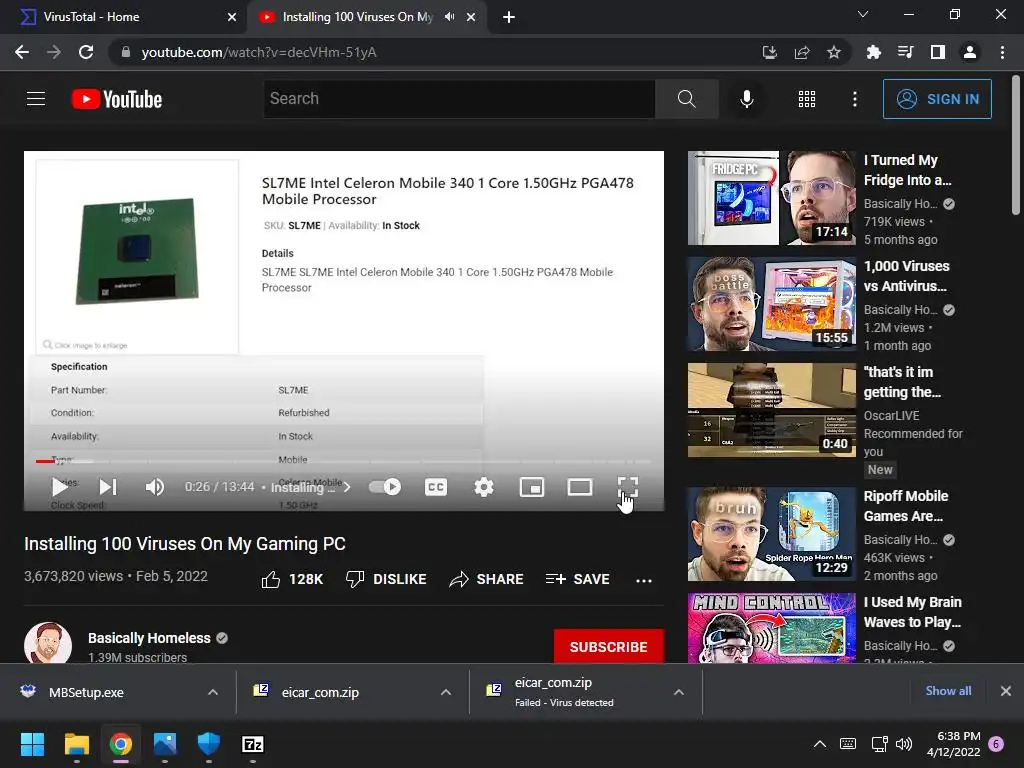The width and height of the screenshot is (1024, 768).
Task: Switch to theater mode
Action: pos(580,487)
